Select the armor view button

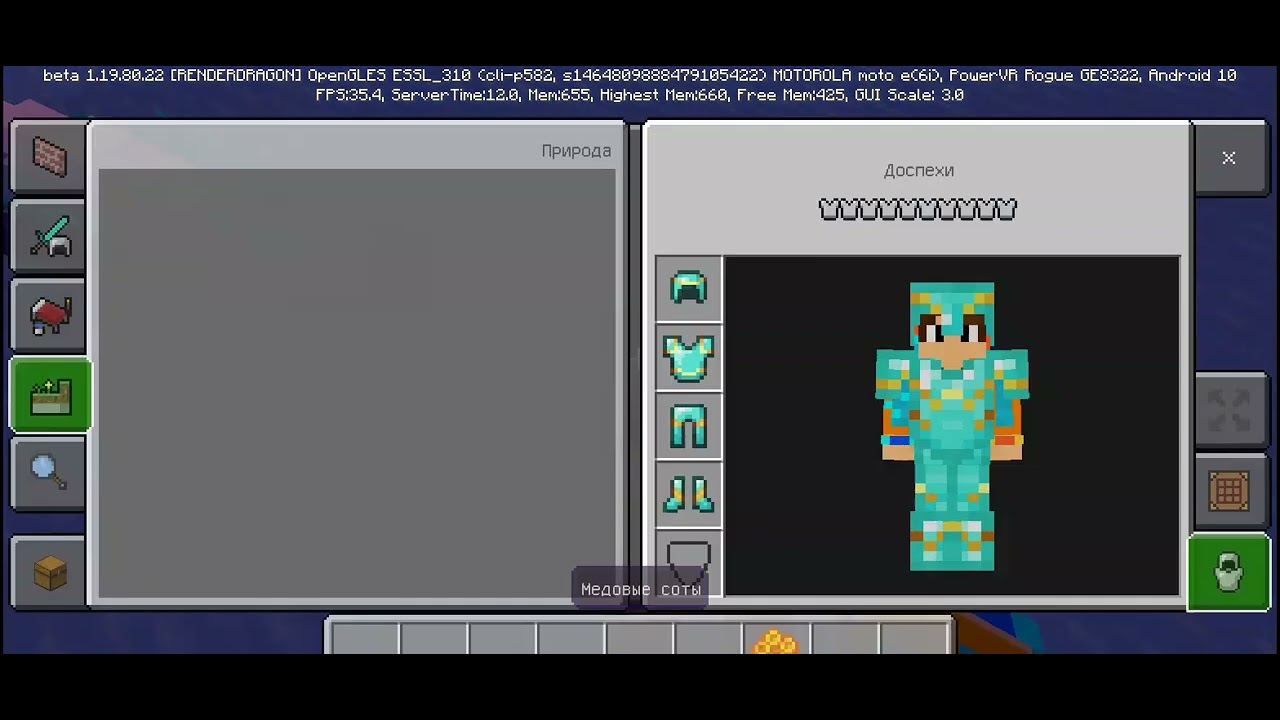[1229, 572]
